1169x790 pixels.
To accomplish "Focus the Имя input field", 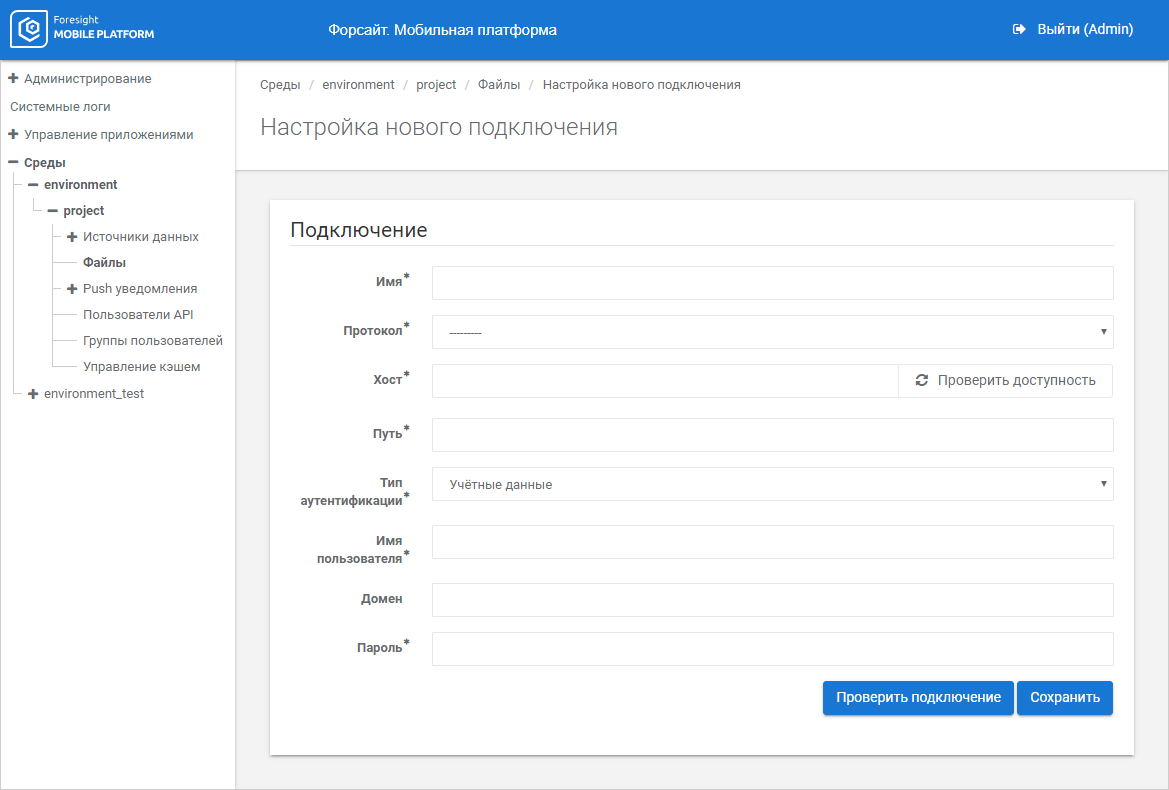I will (x=772, y=283).
